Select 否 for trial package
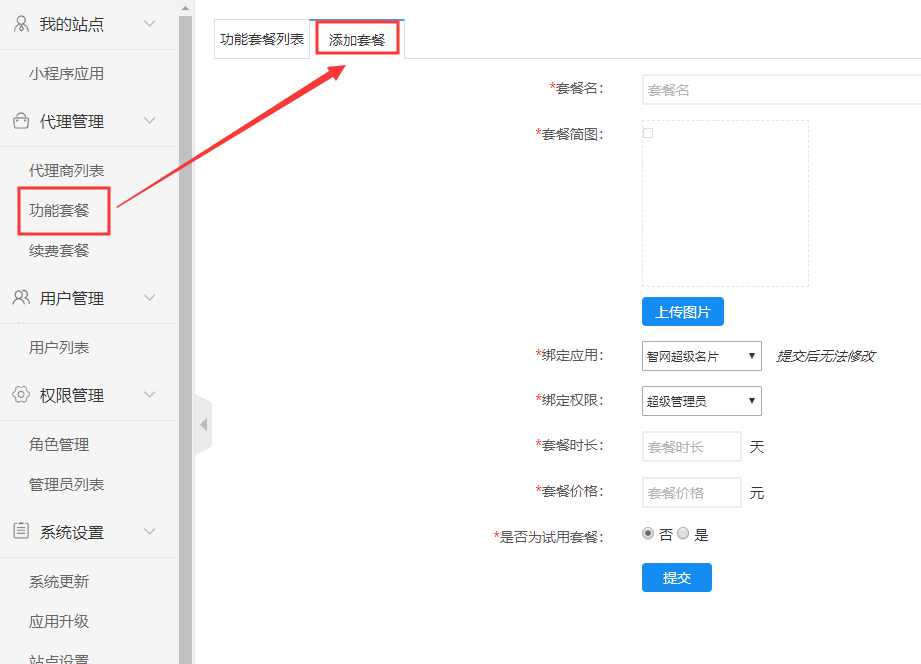Screen dimensions: 921x664 (x=648, y=534)
